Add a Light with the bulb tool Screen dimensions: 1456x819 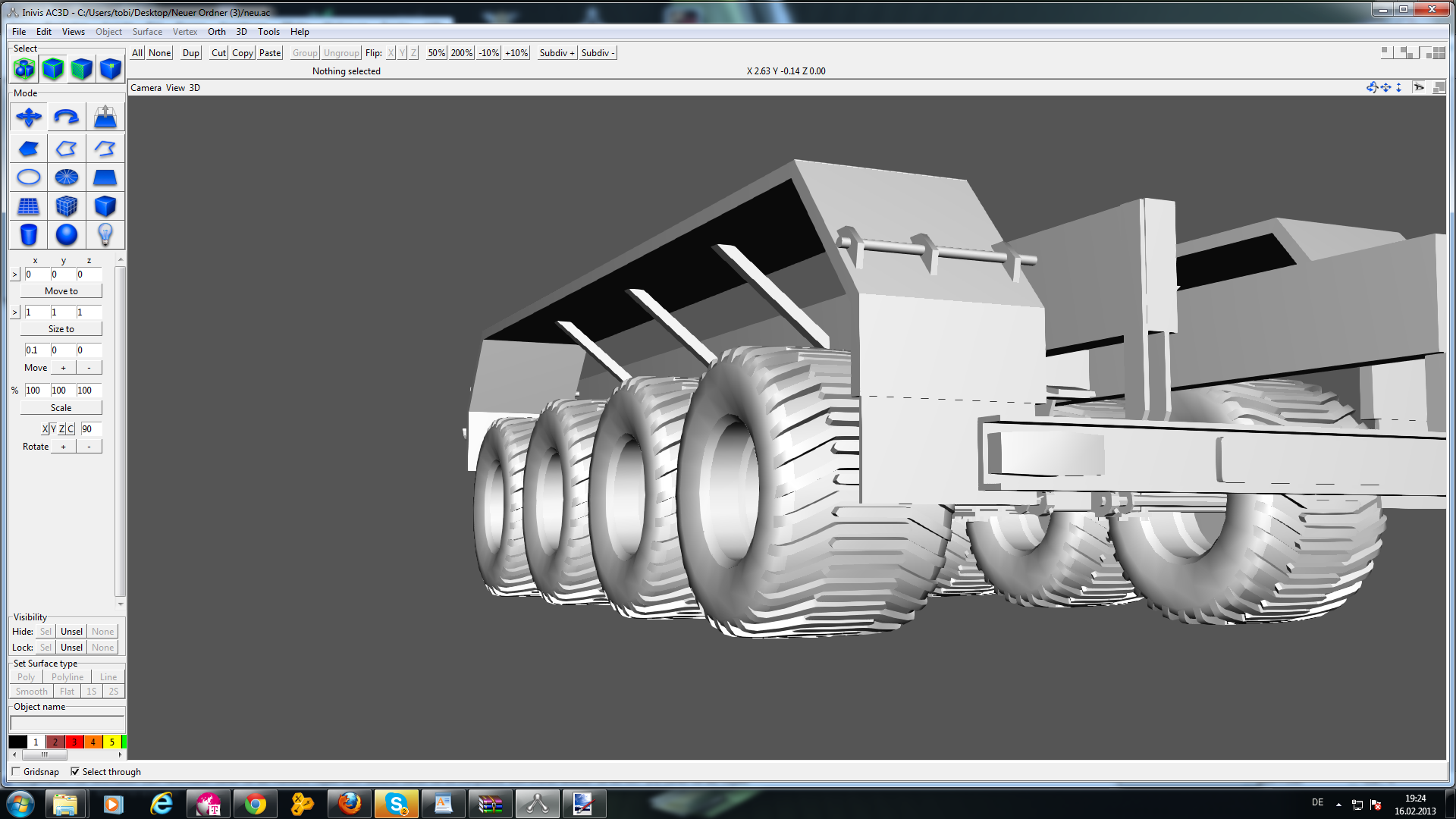tap(105, 235)
